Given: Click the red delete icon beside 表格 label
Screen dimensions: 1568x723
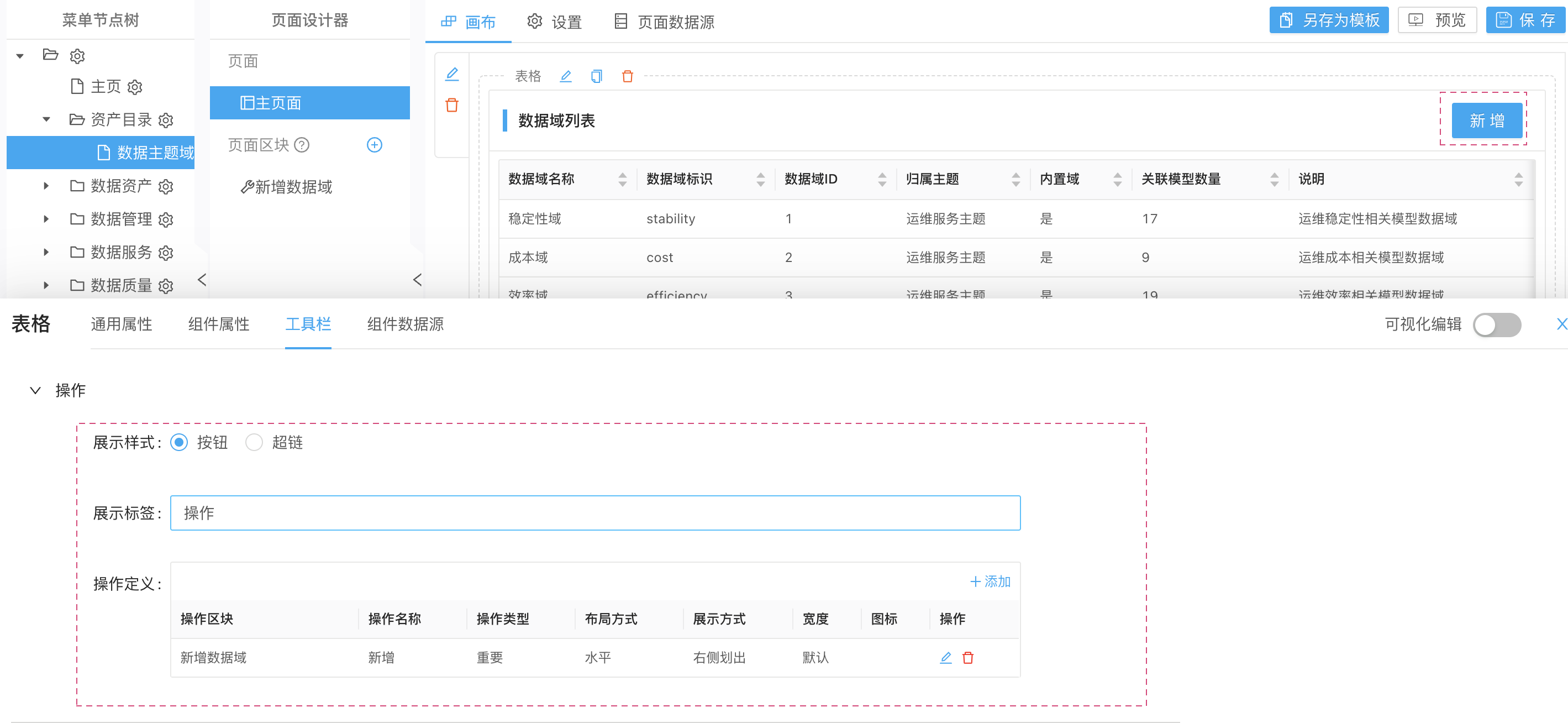Looking at the screenshot, I should 627,76.
